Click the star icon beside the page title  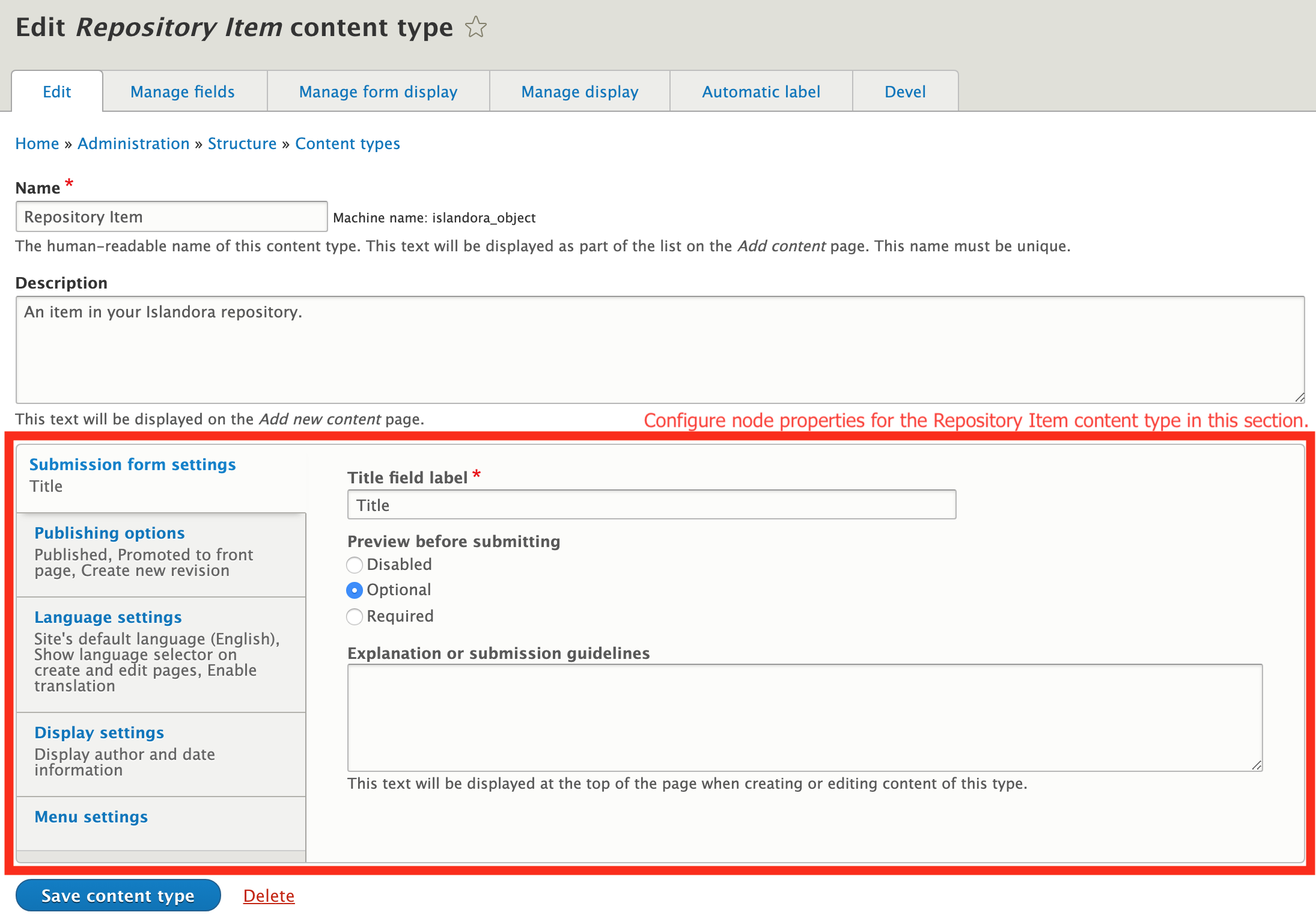click(475, 26)
